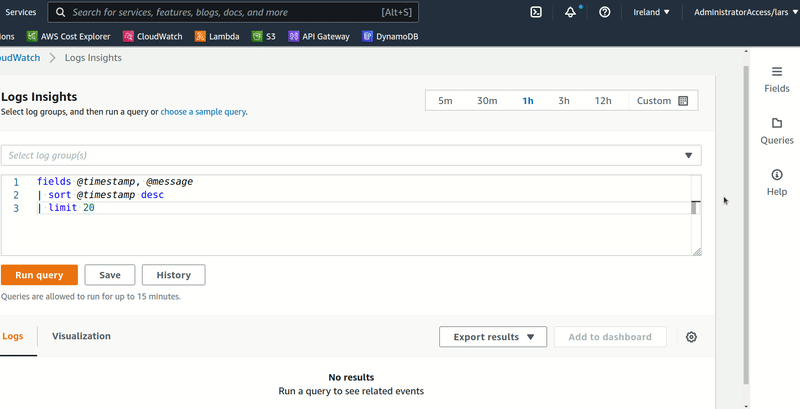
Task: Open the query History button
Action: click(173, 275)
